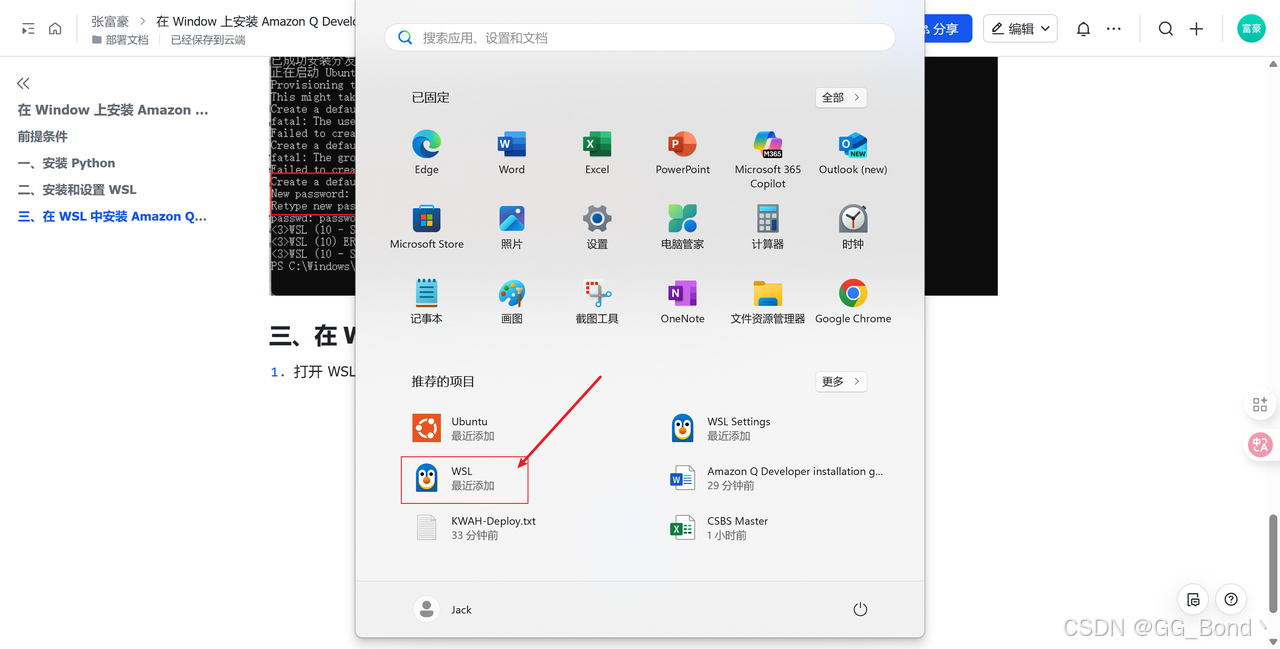The height and width of the screenshot is (649, 1280).
Task: Click the search icon in document header
Action: 1166,29
